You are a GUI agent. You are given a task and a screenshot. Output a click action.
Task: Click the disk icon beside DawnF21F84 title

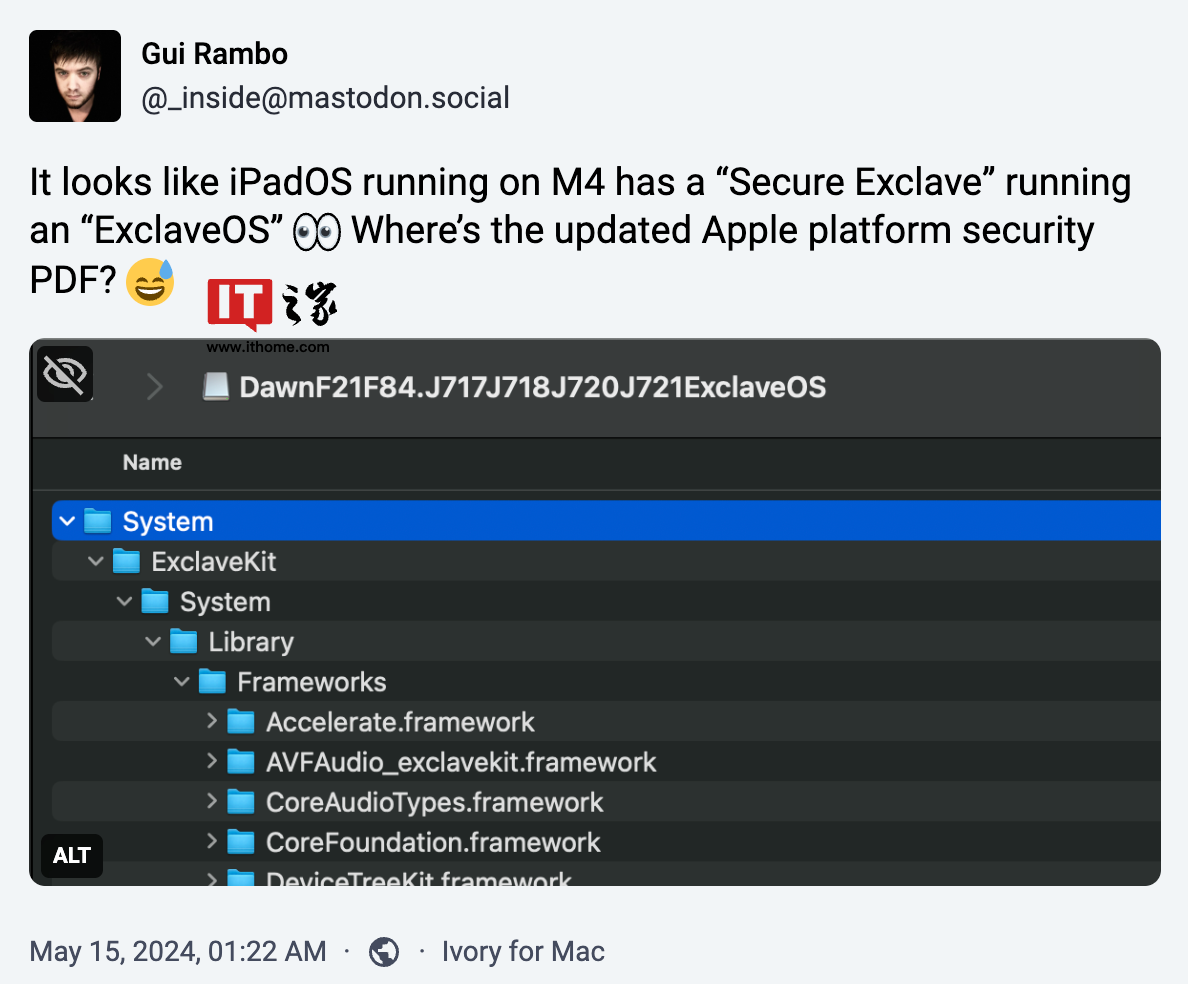[x=216, y=387]
